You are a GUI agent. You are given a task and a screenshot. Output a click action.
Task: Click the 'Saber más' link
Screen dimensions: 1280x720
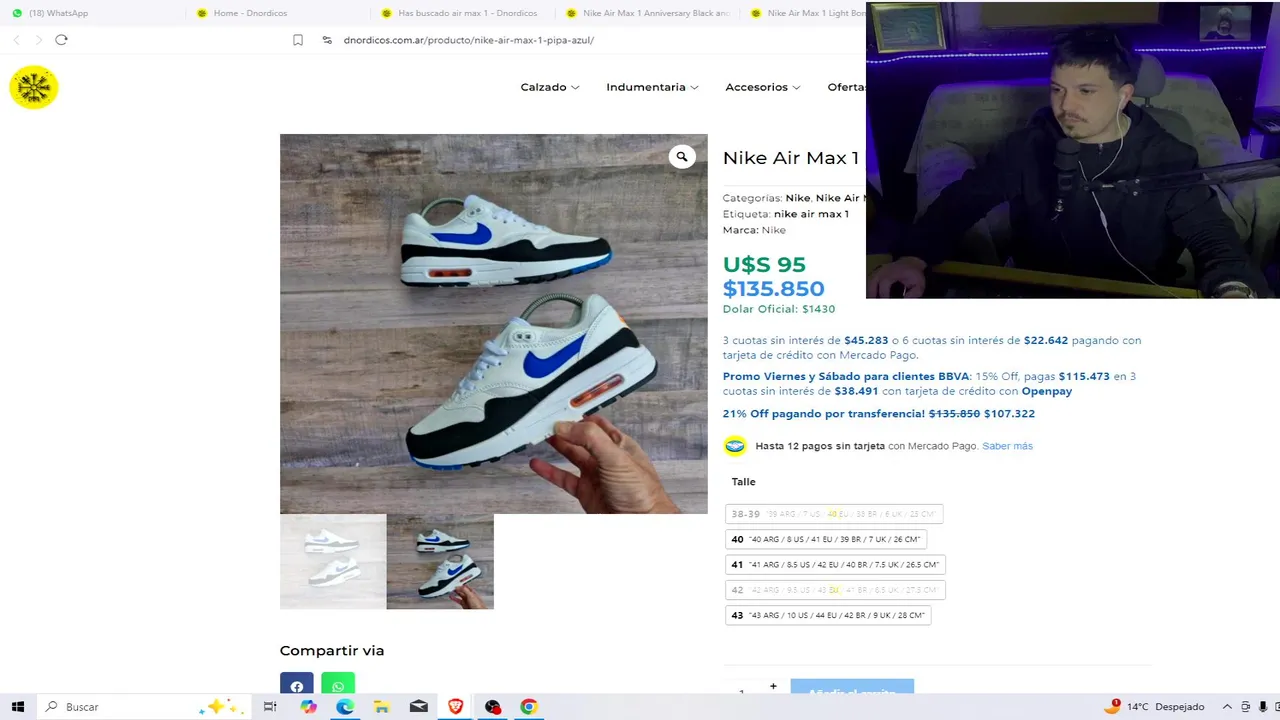1007,446
